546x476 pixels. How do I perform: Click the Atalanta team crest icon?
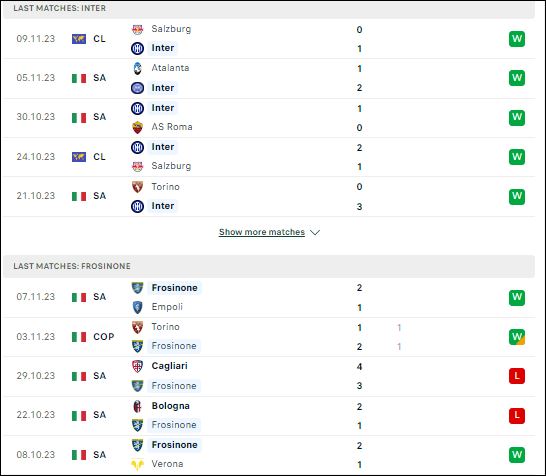(138, 68)
